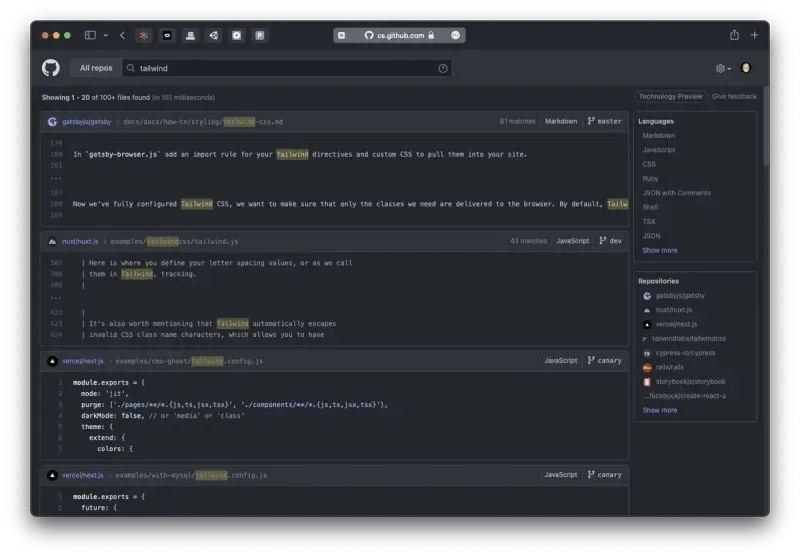Click the 61 matches count
Viewport: 800px width, 557px height.
(x=517, y=121)
